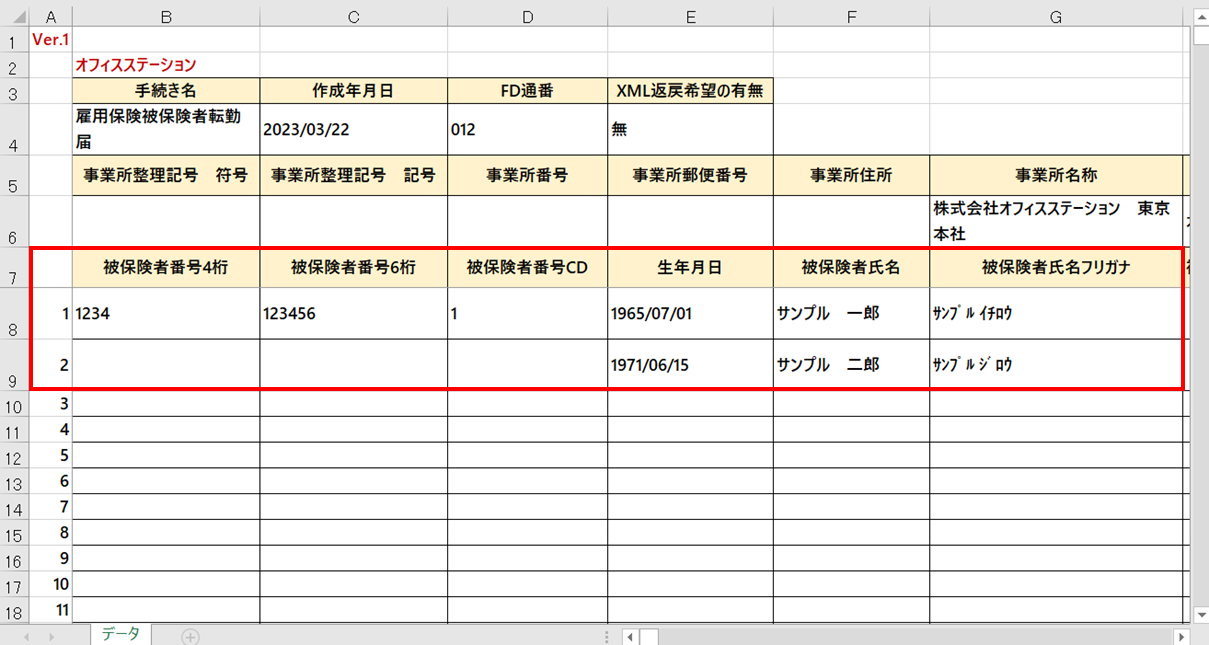
Task: Select cell 株式会社オフィスステーション 東京本社
Action: [x=1056, y=221]
